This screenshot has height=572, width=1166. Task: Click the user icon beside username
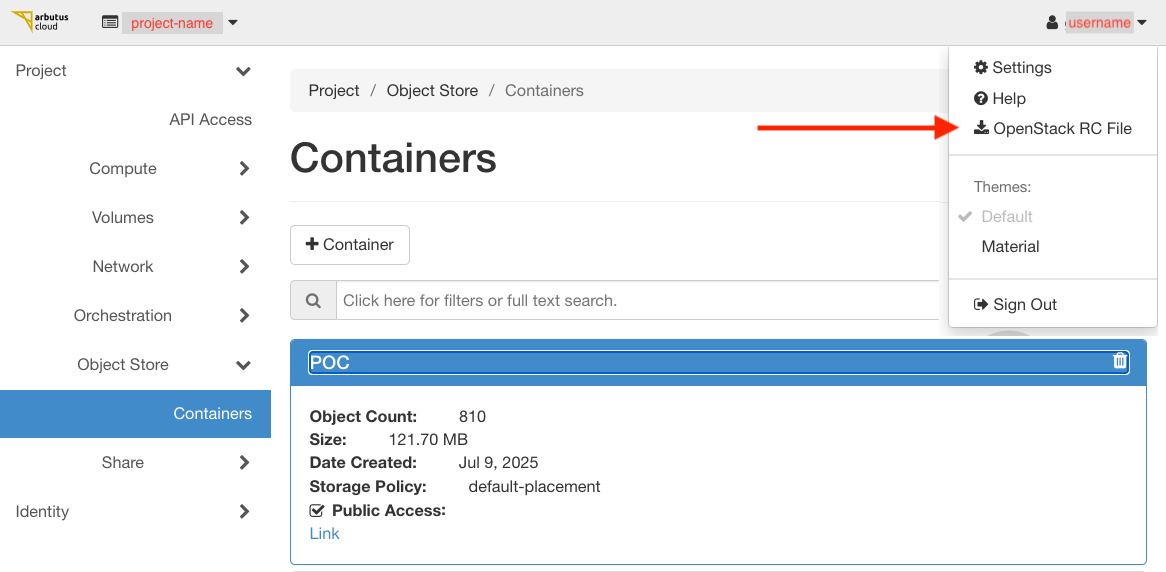tap(1051, 23)
